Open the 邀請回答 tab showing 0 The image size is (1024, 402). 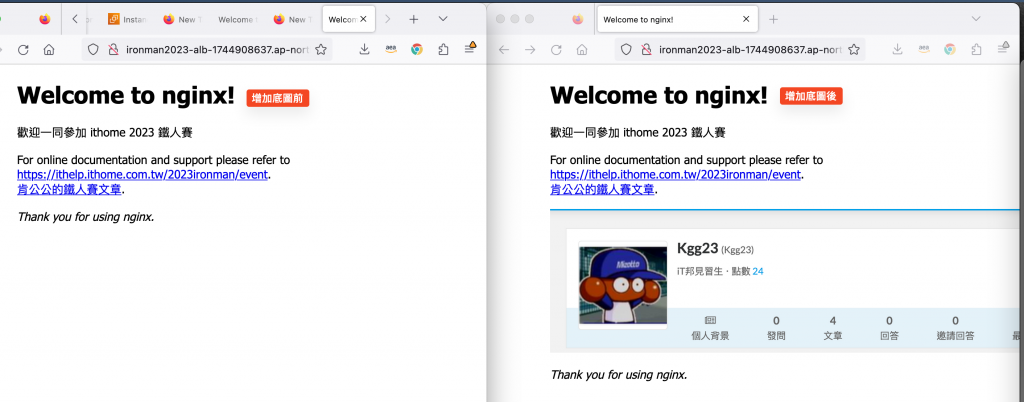[x=955, y=328]
